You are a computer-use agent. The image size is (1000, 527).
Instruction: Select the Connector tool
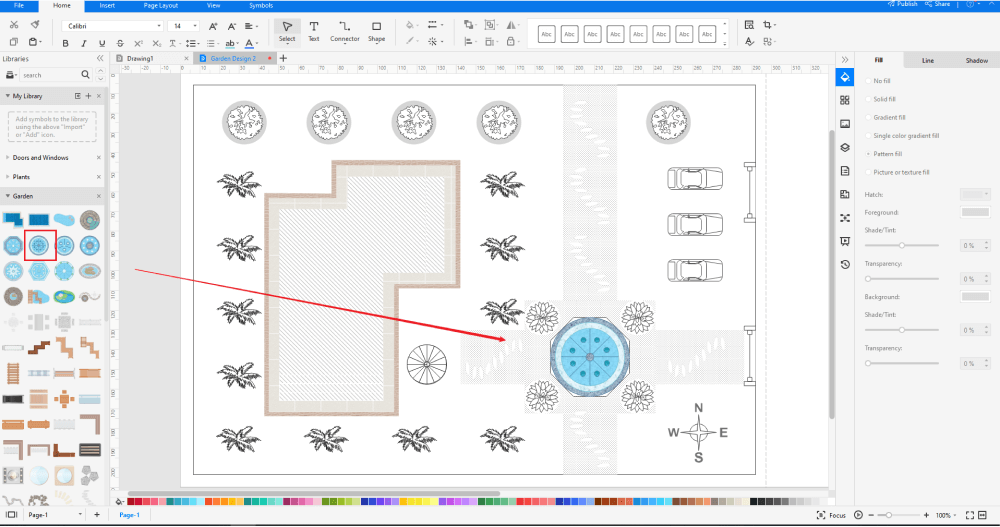tap(344, 31)
